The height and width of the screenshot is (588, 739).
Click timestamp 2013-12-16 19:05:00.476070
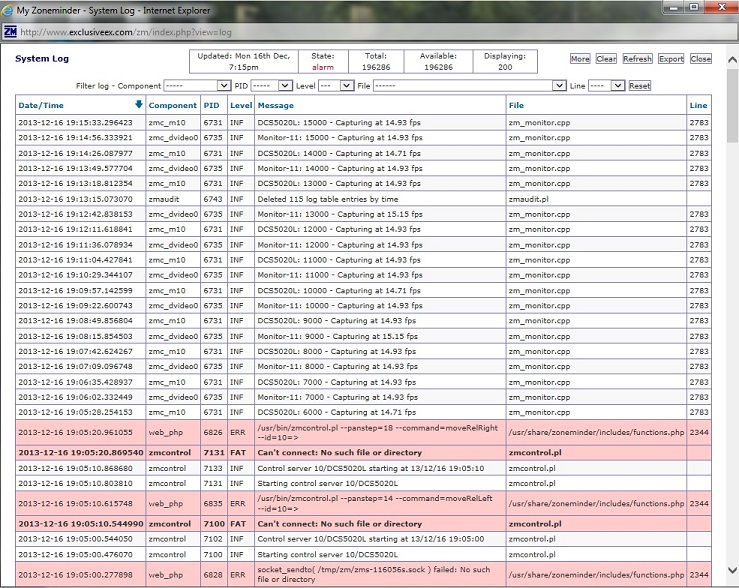point(75,555)
